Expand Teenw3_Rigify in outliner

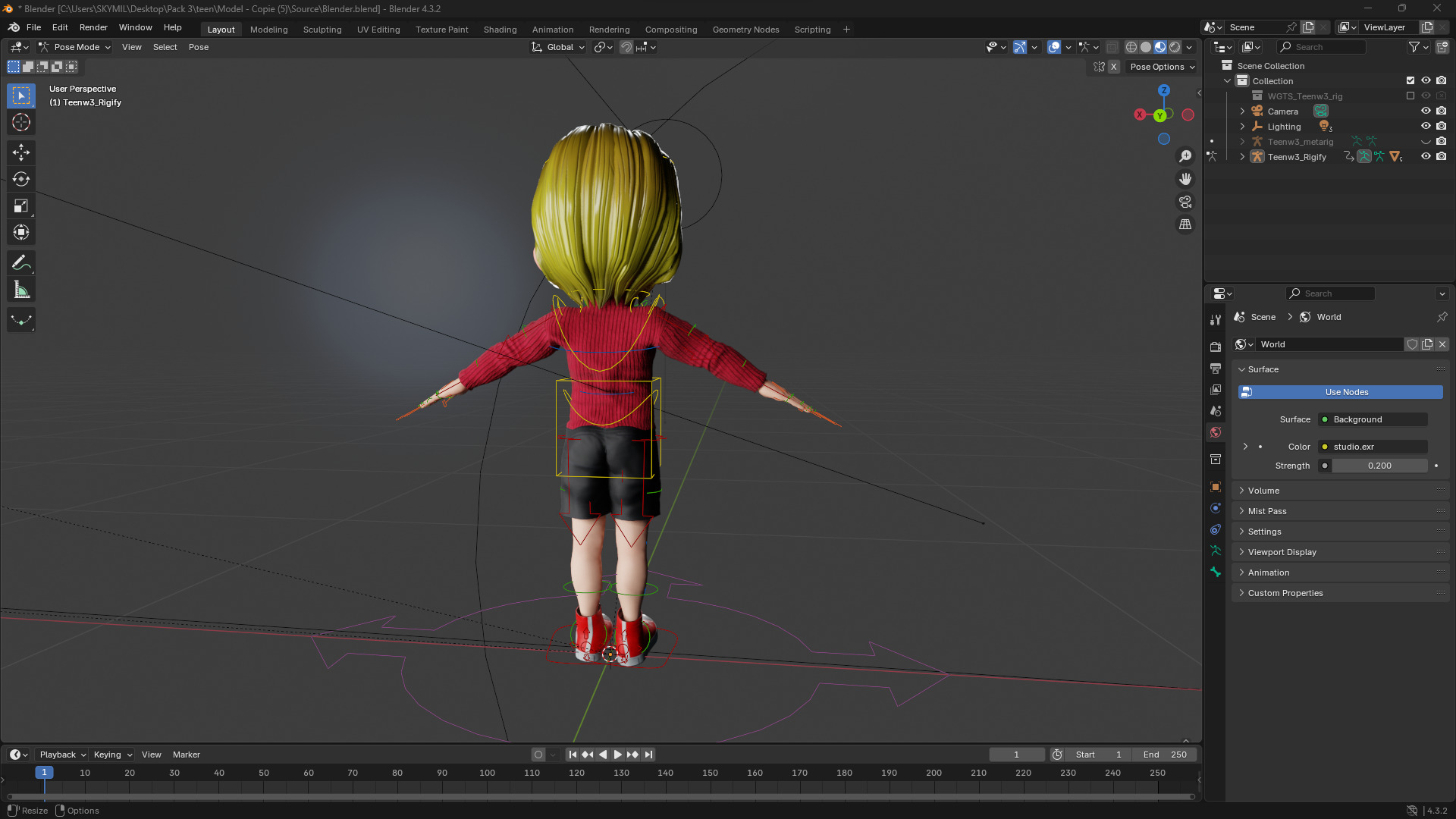tap(1242, 157)
